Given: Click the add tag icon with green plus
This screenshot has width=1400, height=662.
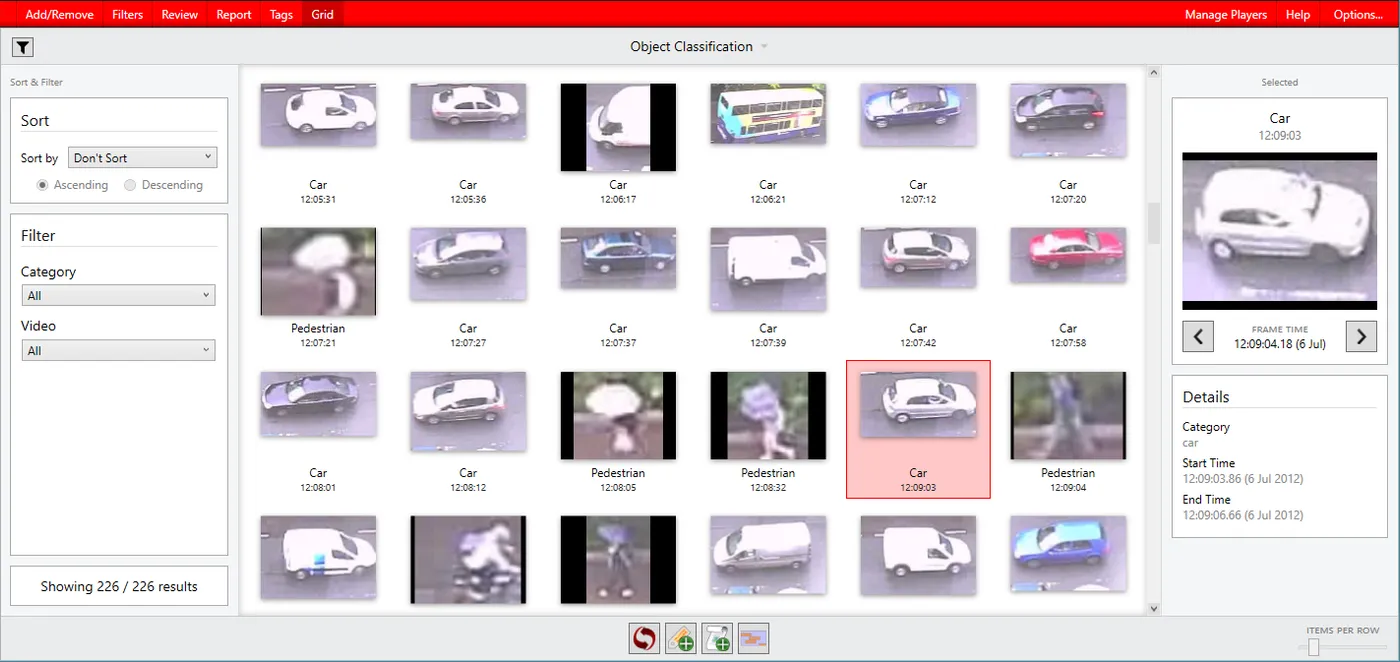Looking at the screenshot, I should (x=681, y=637).
